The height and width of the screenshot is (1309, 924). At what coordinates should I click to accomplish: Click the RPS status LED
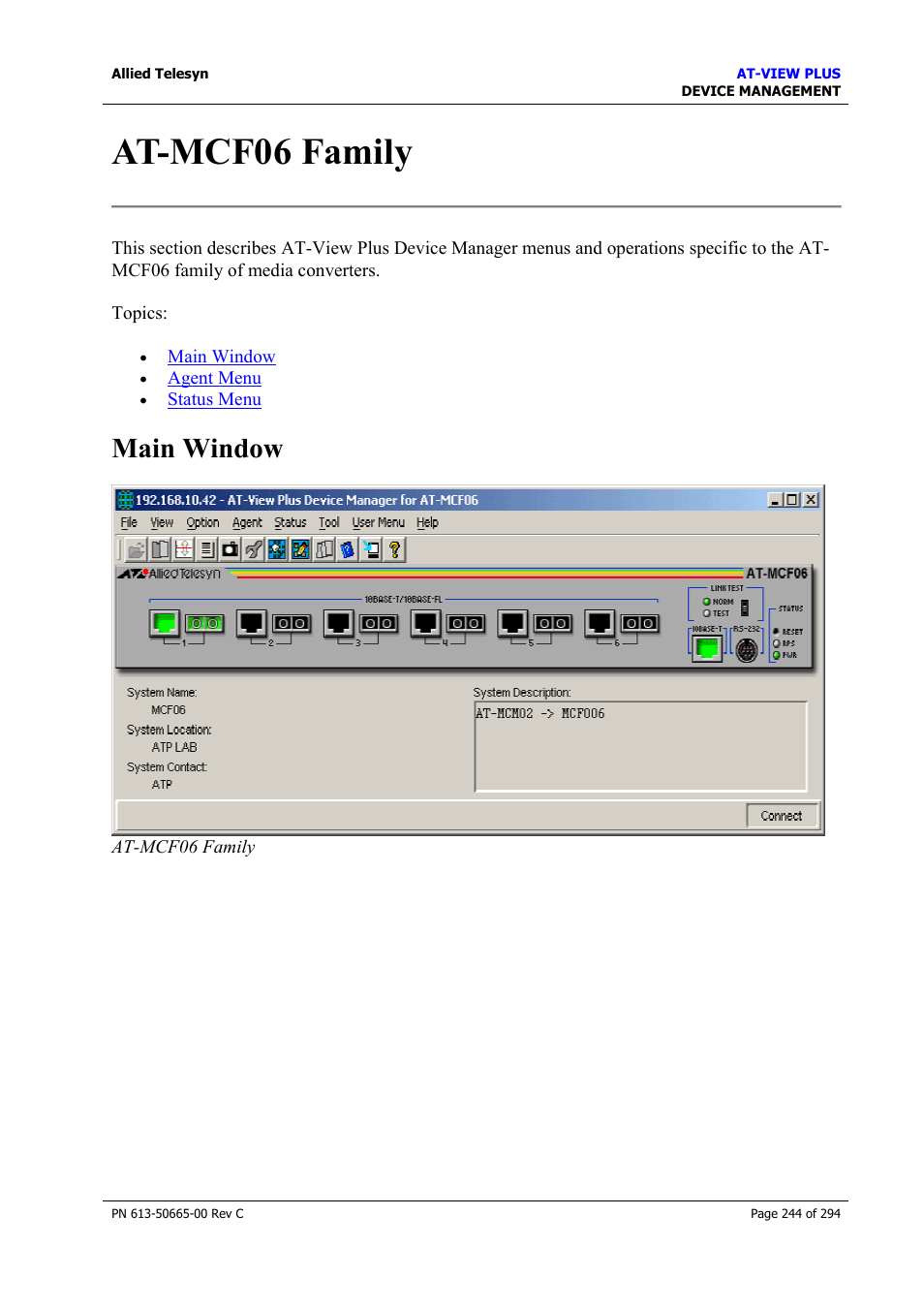point(776,643)
